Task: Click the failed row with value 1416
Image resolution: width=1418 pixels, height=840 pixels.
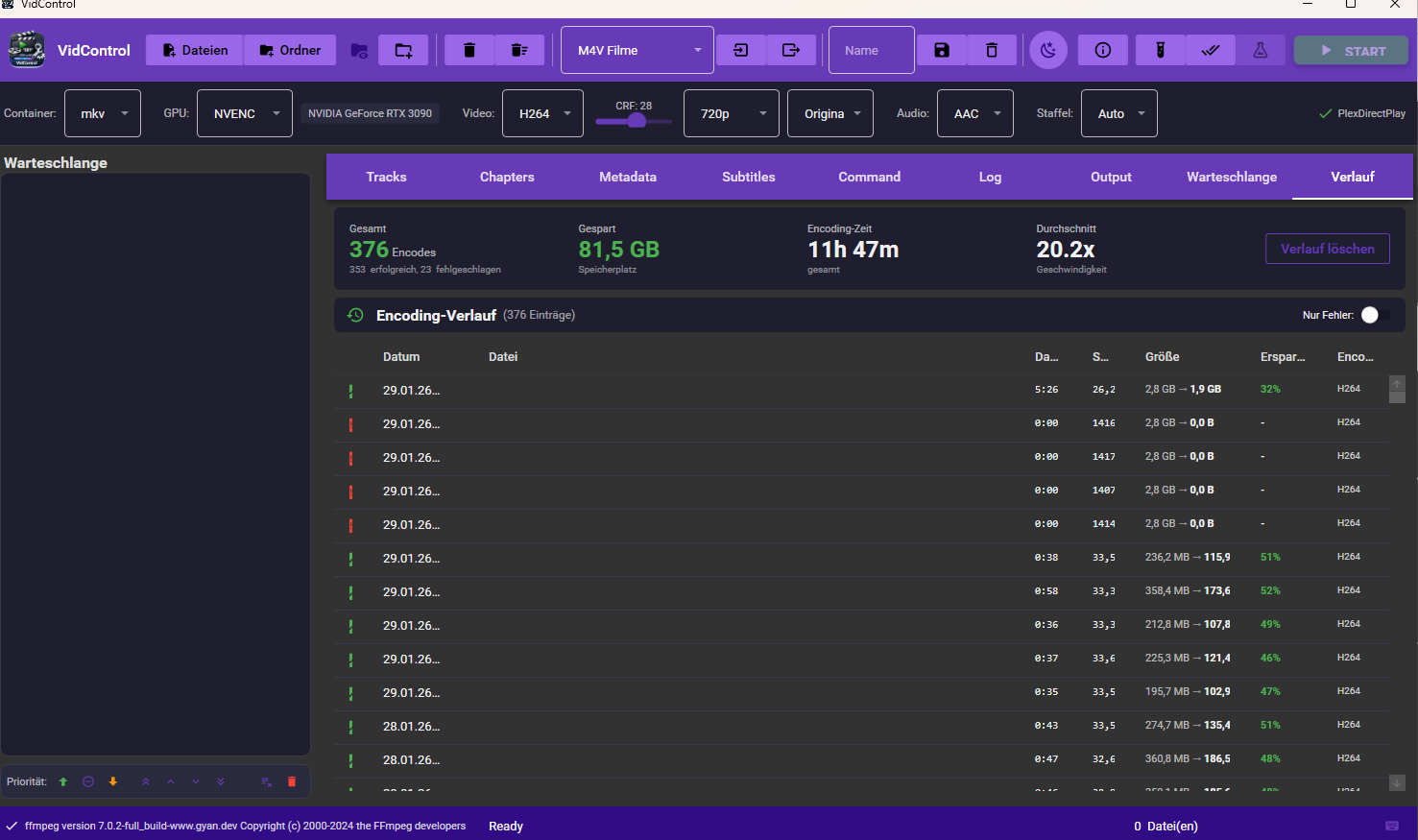Action: point(862,424)
